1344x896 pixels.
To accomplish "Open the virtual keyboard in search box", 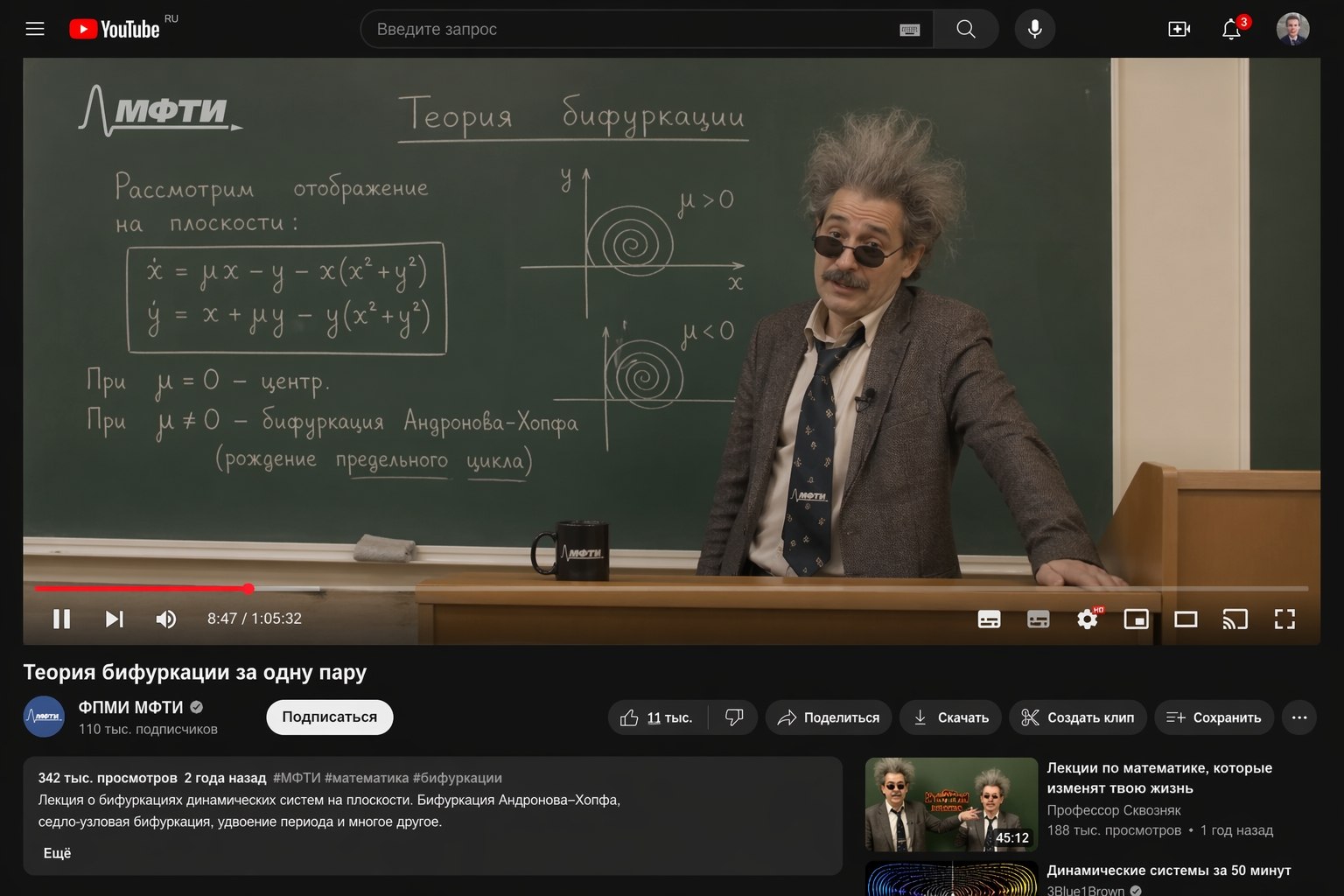I will (x=909, y=30).
